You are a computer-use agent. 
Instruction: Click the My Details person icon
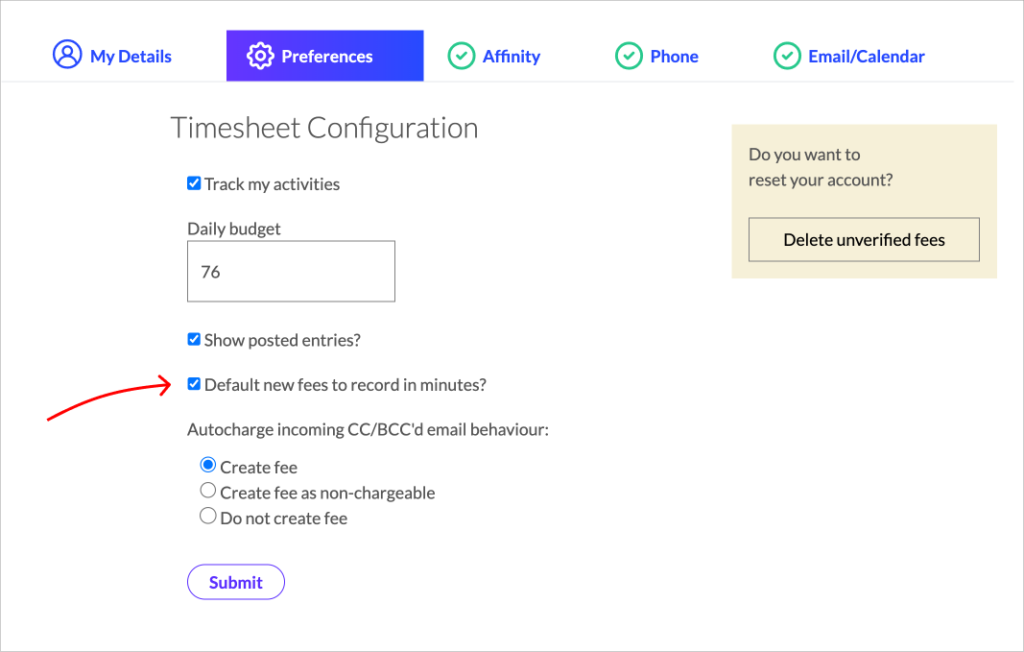tap(67, 55)
